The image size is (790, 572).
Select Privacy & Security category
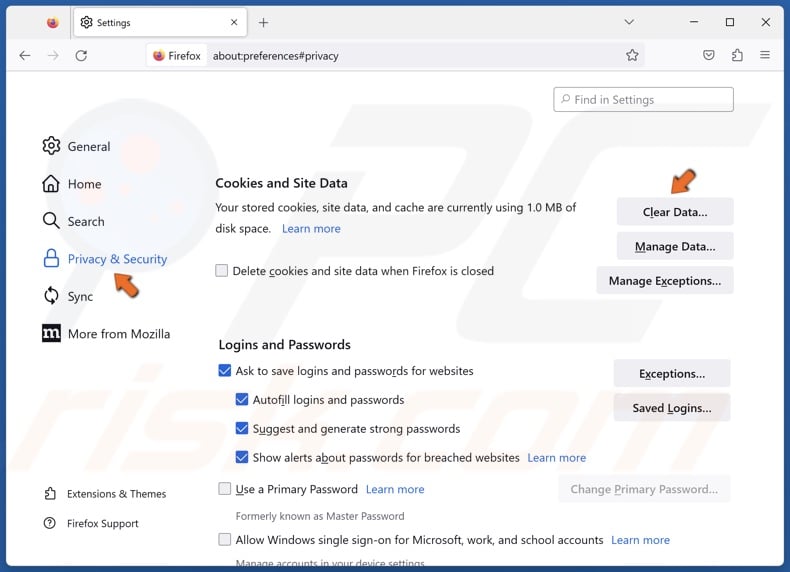pos(105,259)
